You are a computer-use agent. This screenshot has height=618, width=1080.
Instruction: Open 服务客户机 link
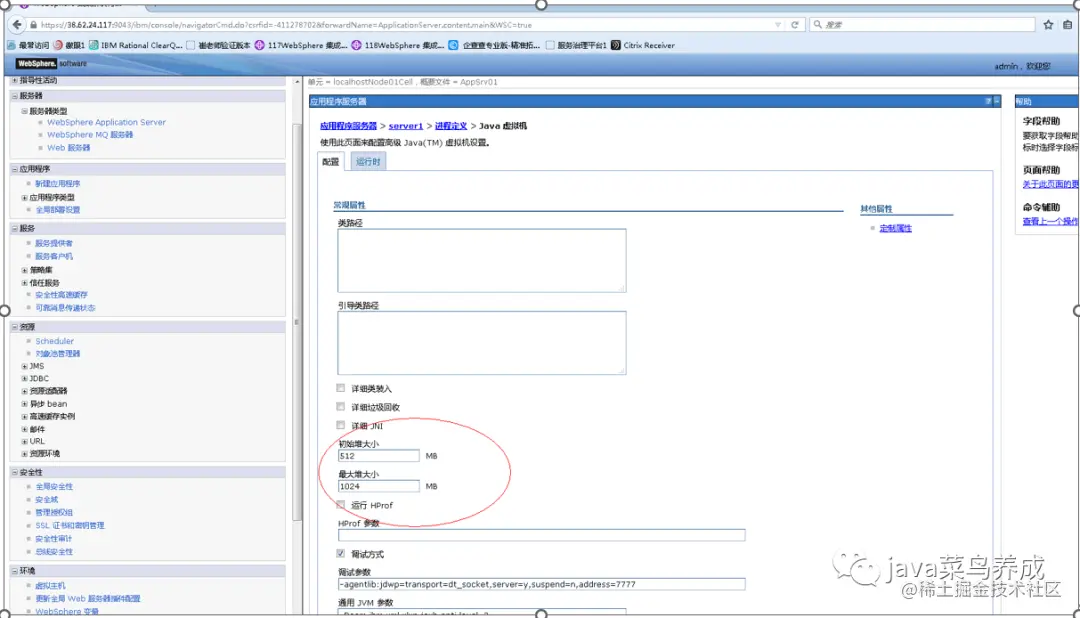tap(54, 256)
